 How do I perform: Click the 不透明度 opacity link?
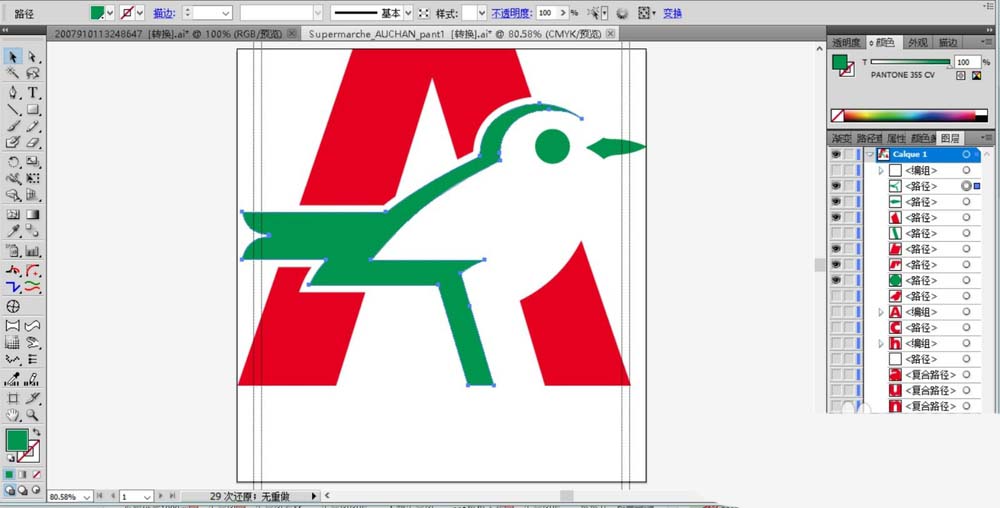[511, 13]
